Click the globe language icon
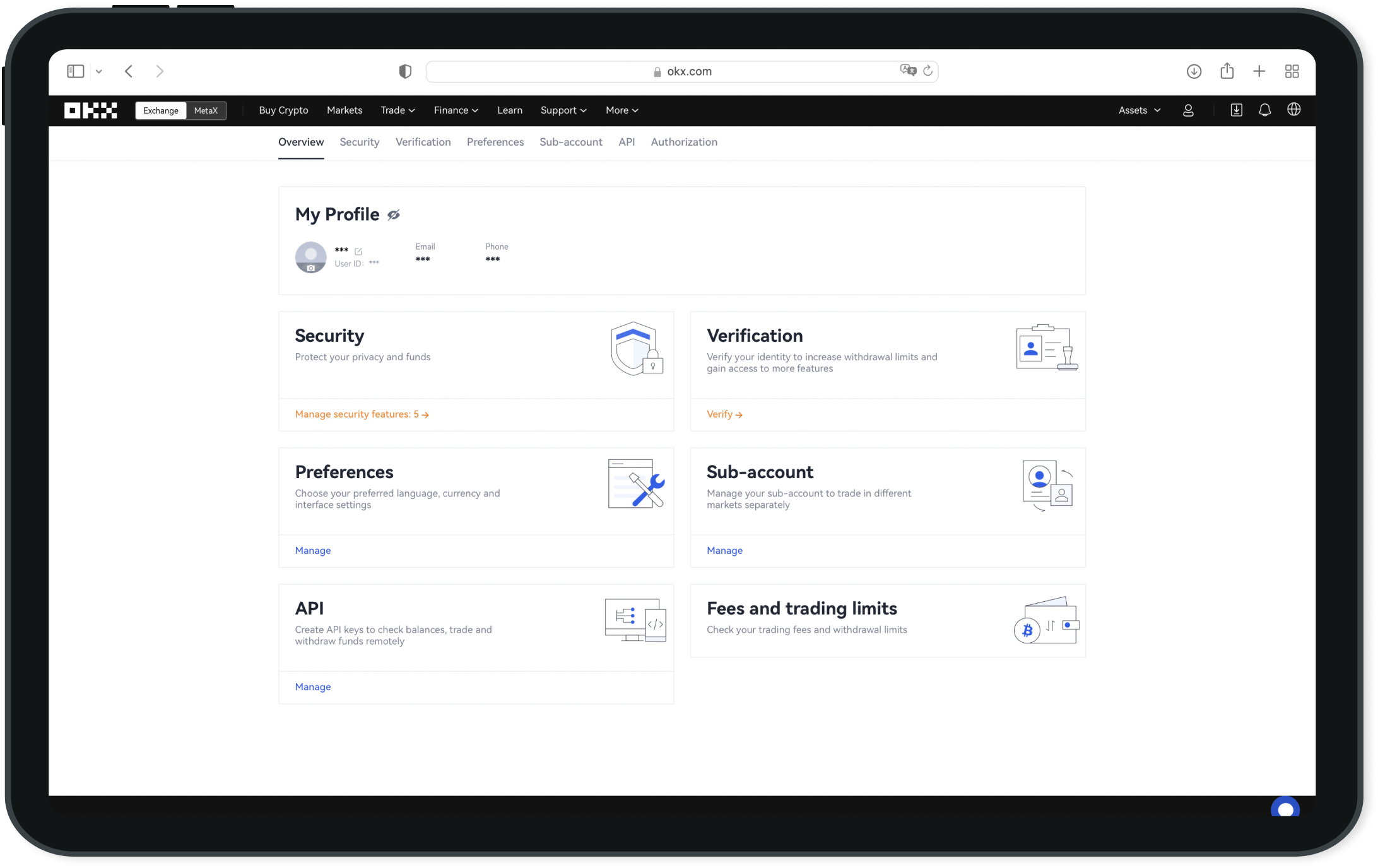Screen dimensions: 1378x868 click(x=1294, y=110)
